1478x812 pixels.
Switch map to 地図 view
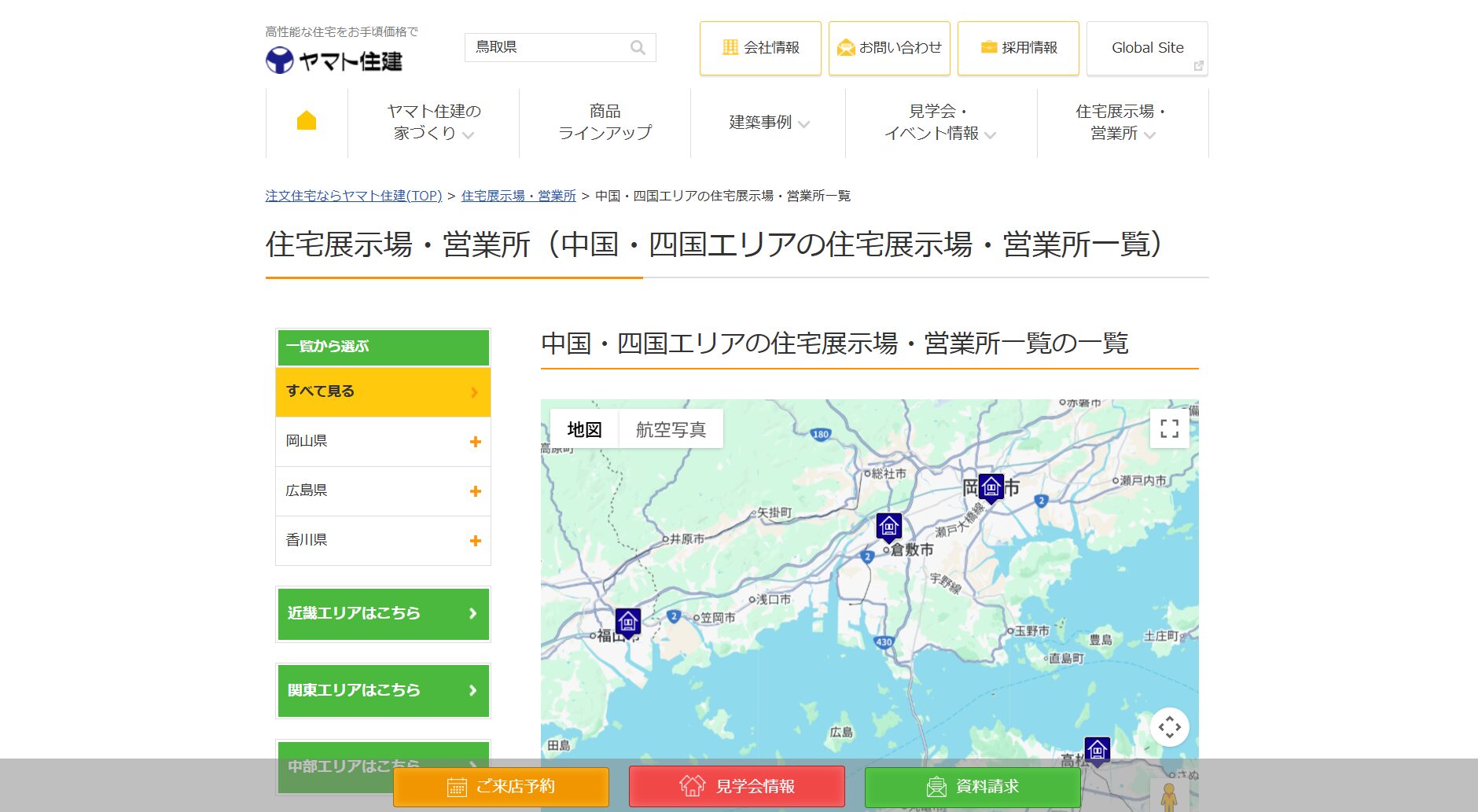tap(584, 429)
